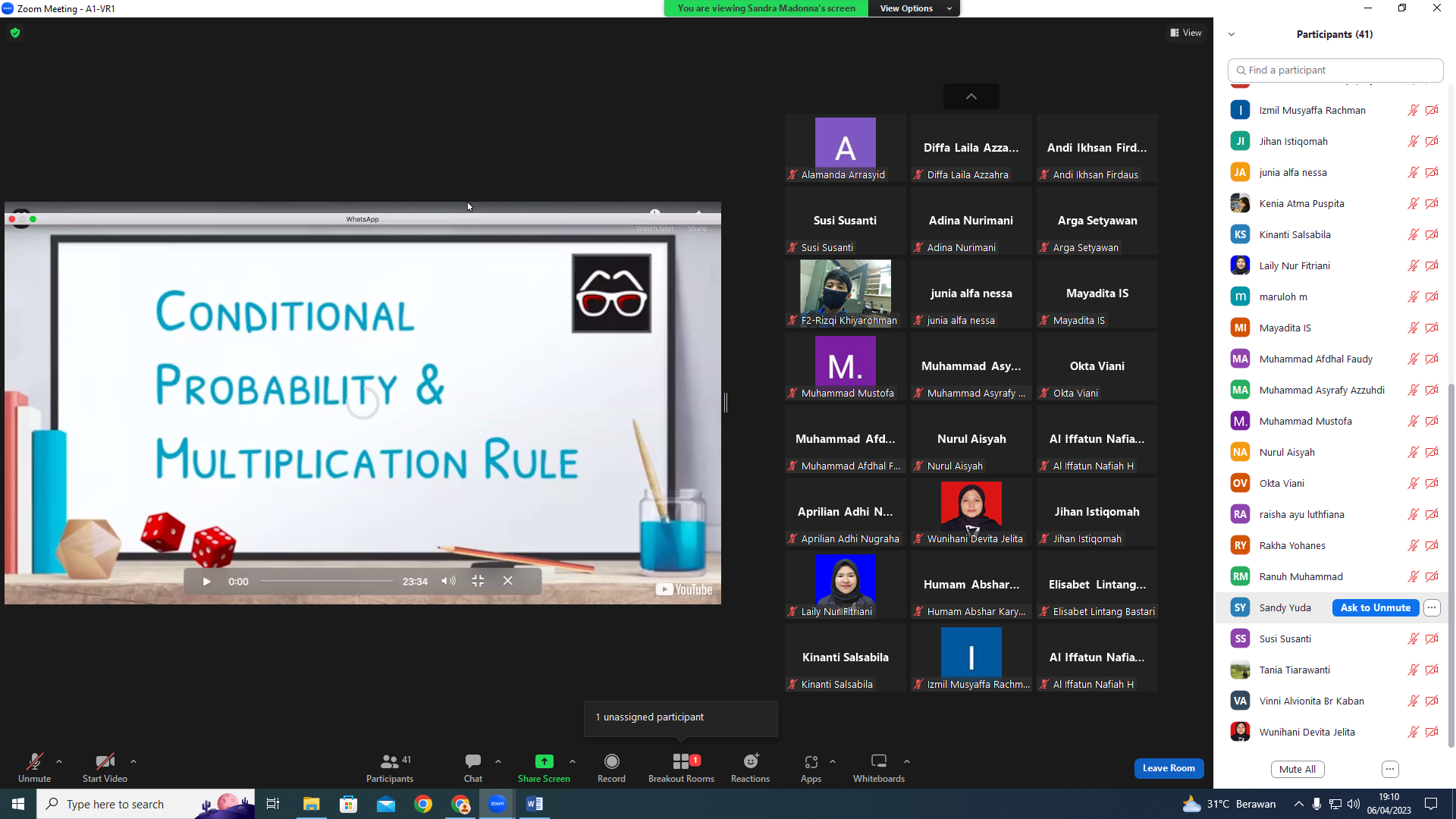Exit fullscreen on the video player
The width and height of the screenshot is (1456, 819).
click(x=478, y=581)
